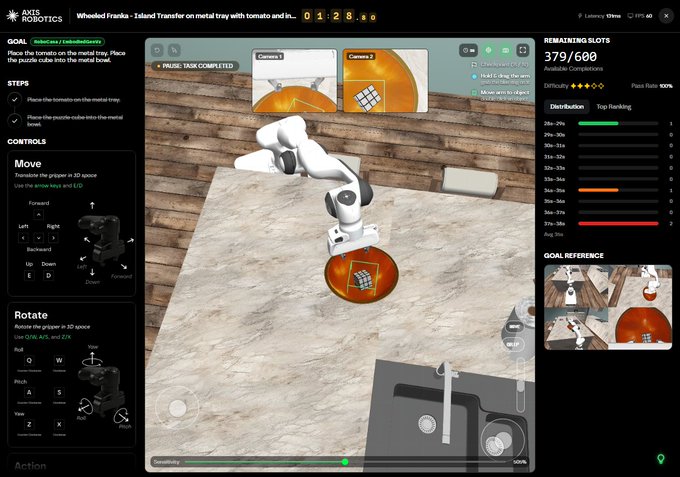Click the S key pitch clockwise
680x477 pixels.
tap(59, 392)
